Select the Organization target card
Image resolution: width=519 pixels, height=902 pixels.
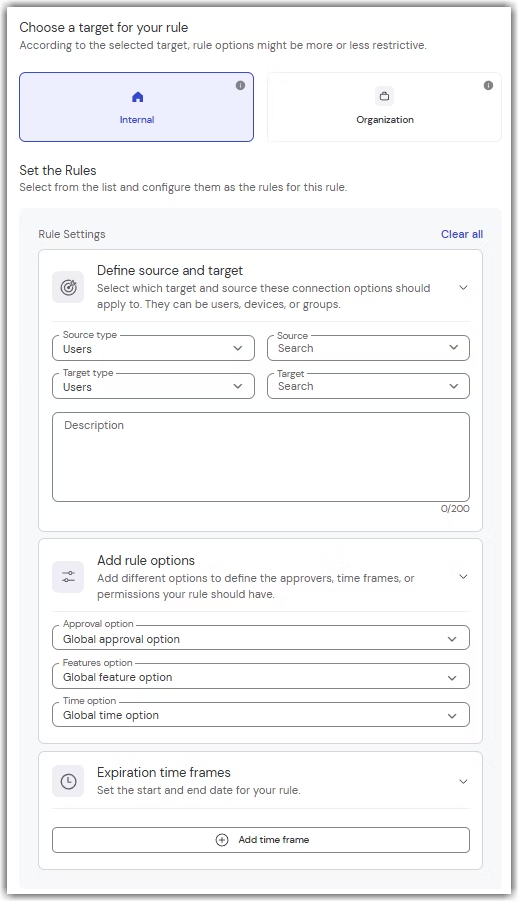pyautogui.click(x=384, y=107)
